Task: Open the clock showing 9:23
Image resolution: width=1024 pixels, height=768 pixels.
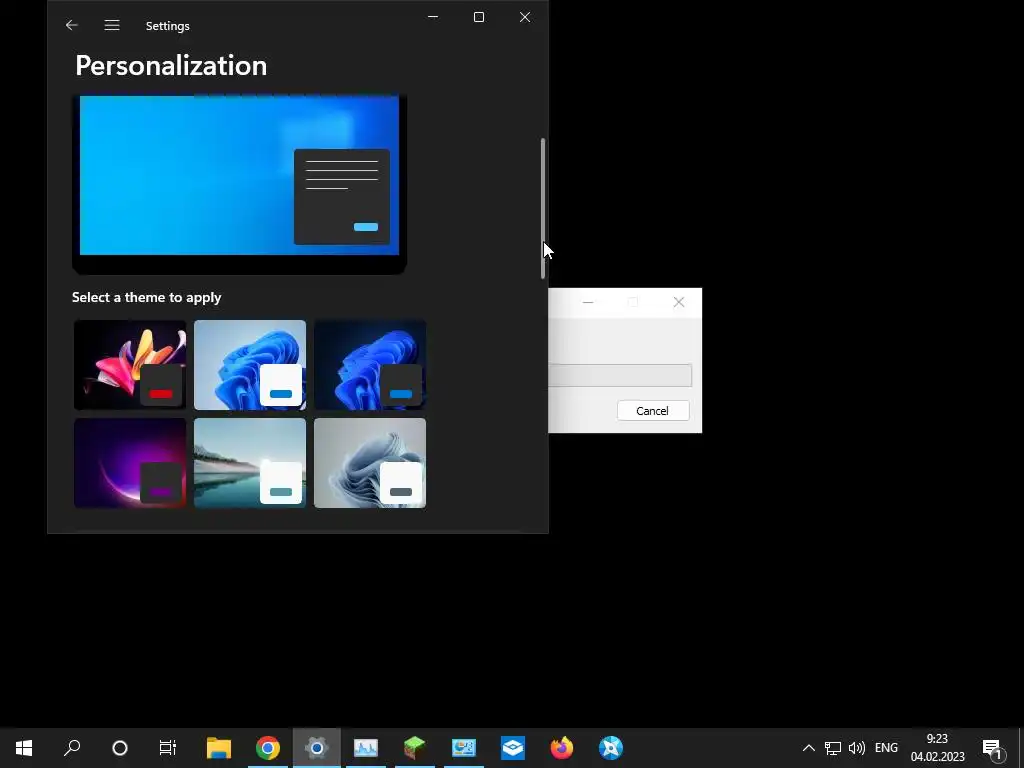Action: 937,748
